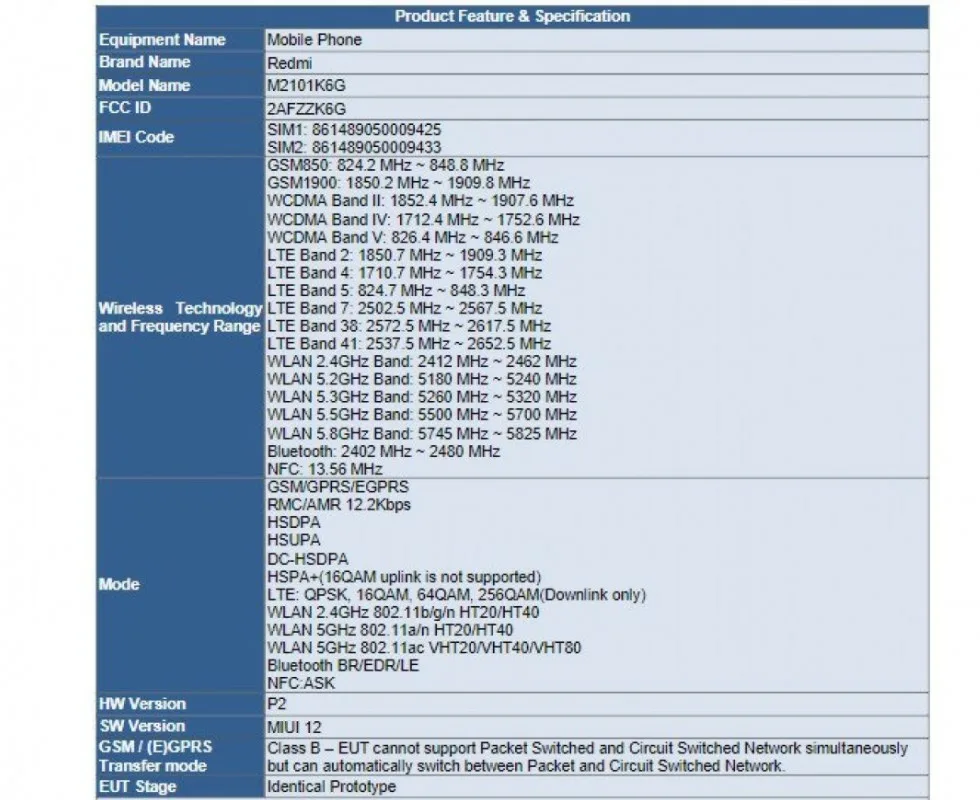This screenshot has width=980, height=800.
Task: Select the 'SW Version' label cell
Action: coord(180,726)
